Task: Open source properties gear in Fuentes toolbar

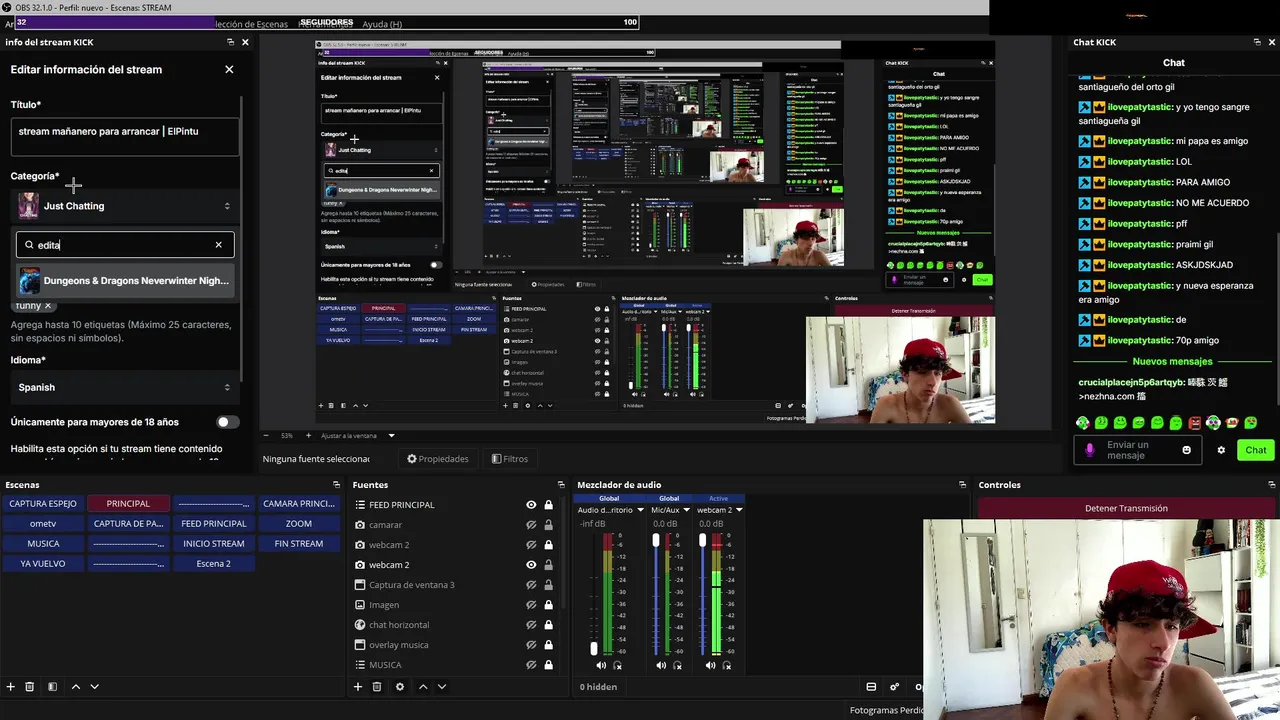Action: point(400,687)
